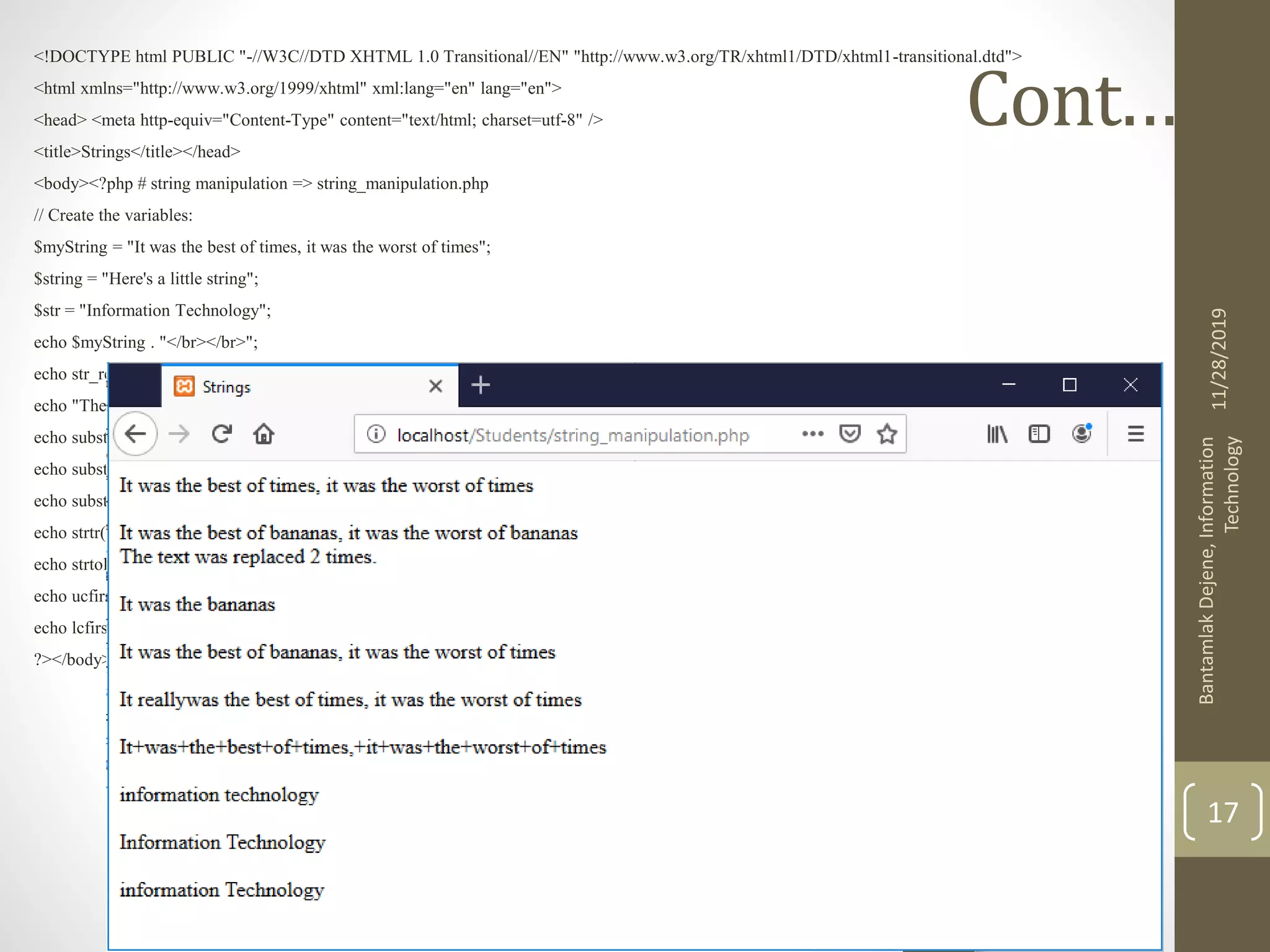Toggle the sidebar view icon

point(1039,434)
